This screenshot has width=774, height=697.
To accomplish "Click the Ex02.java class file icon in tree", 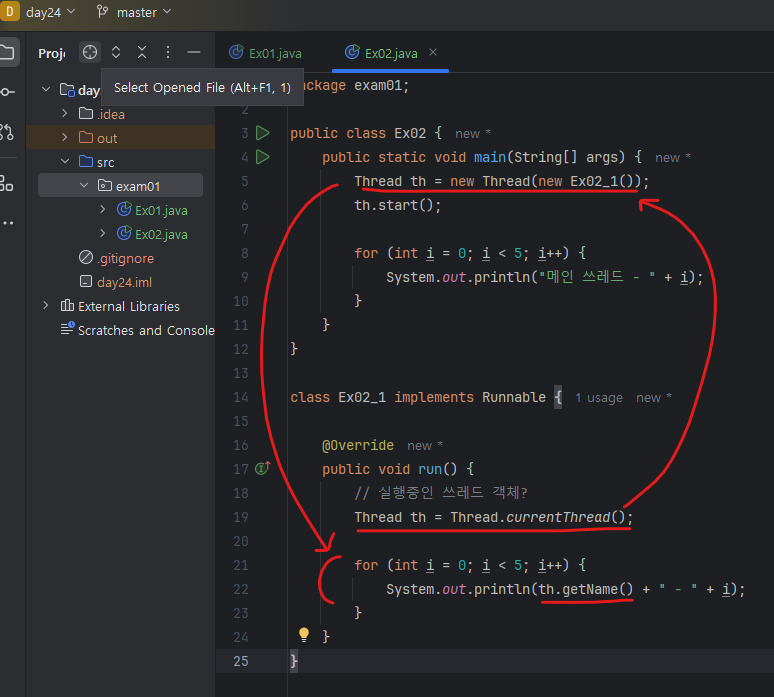I will [124, 232].
